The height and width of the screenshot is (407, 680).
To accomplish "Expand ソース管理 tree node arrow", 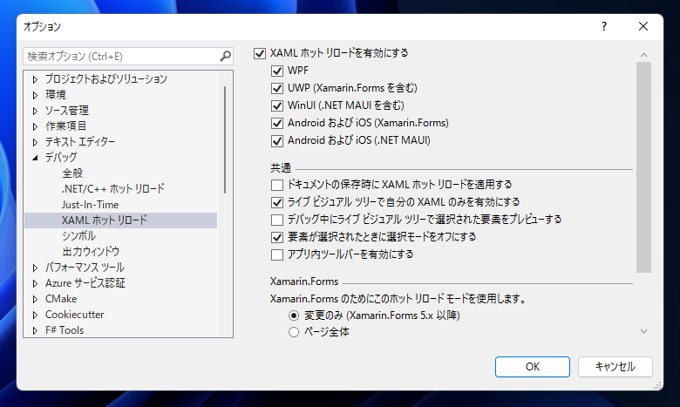I will click(35, 111).
